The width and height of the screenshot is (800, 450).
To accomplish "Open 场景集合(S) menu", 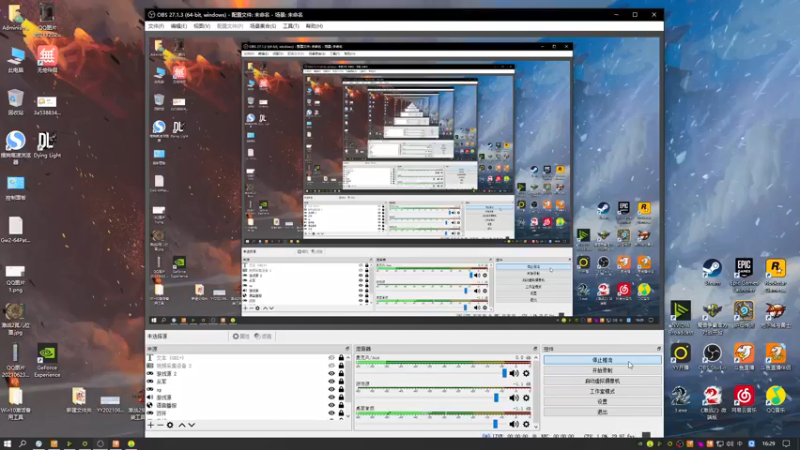I will click(x=263, y=26).
